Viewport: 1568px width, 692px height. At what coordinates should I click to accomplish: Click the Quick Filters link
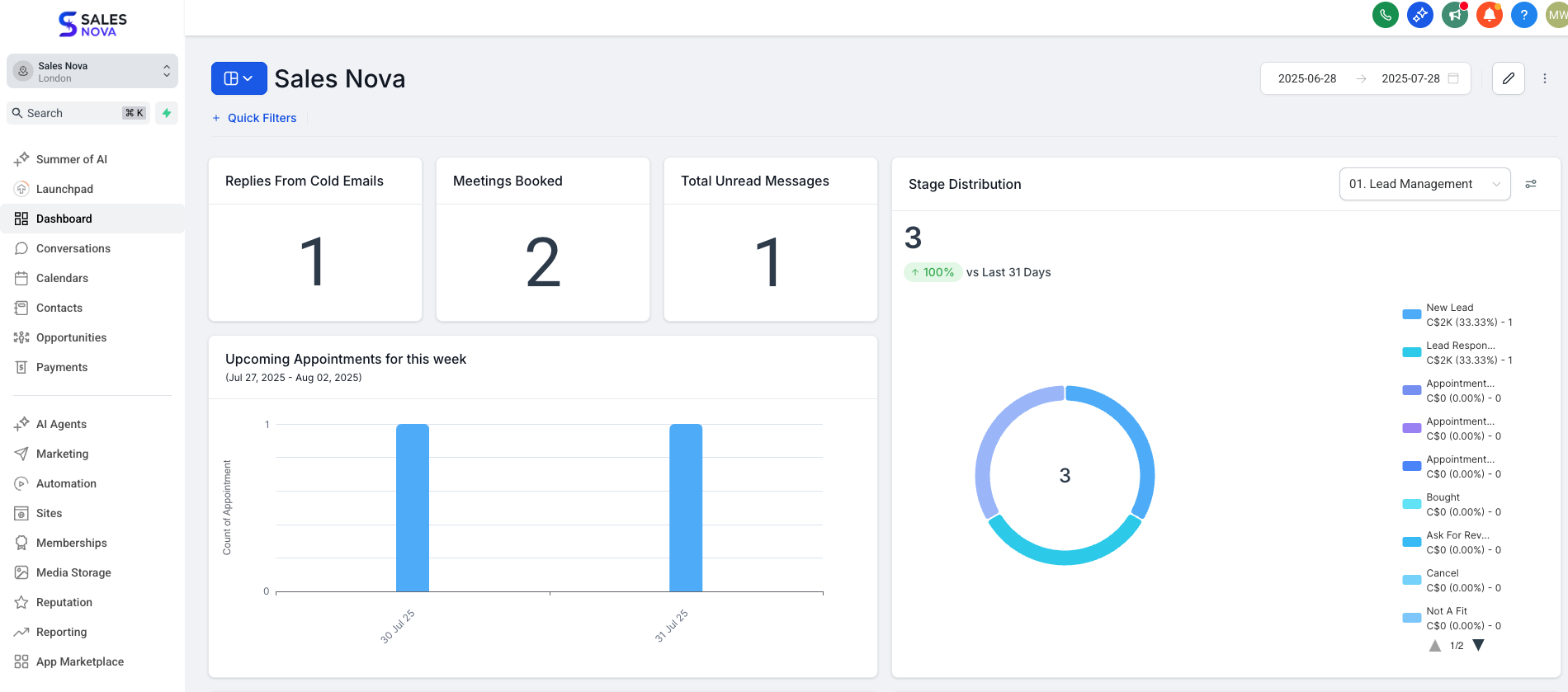tap(254, 118)
